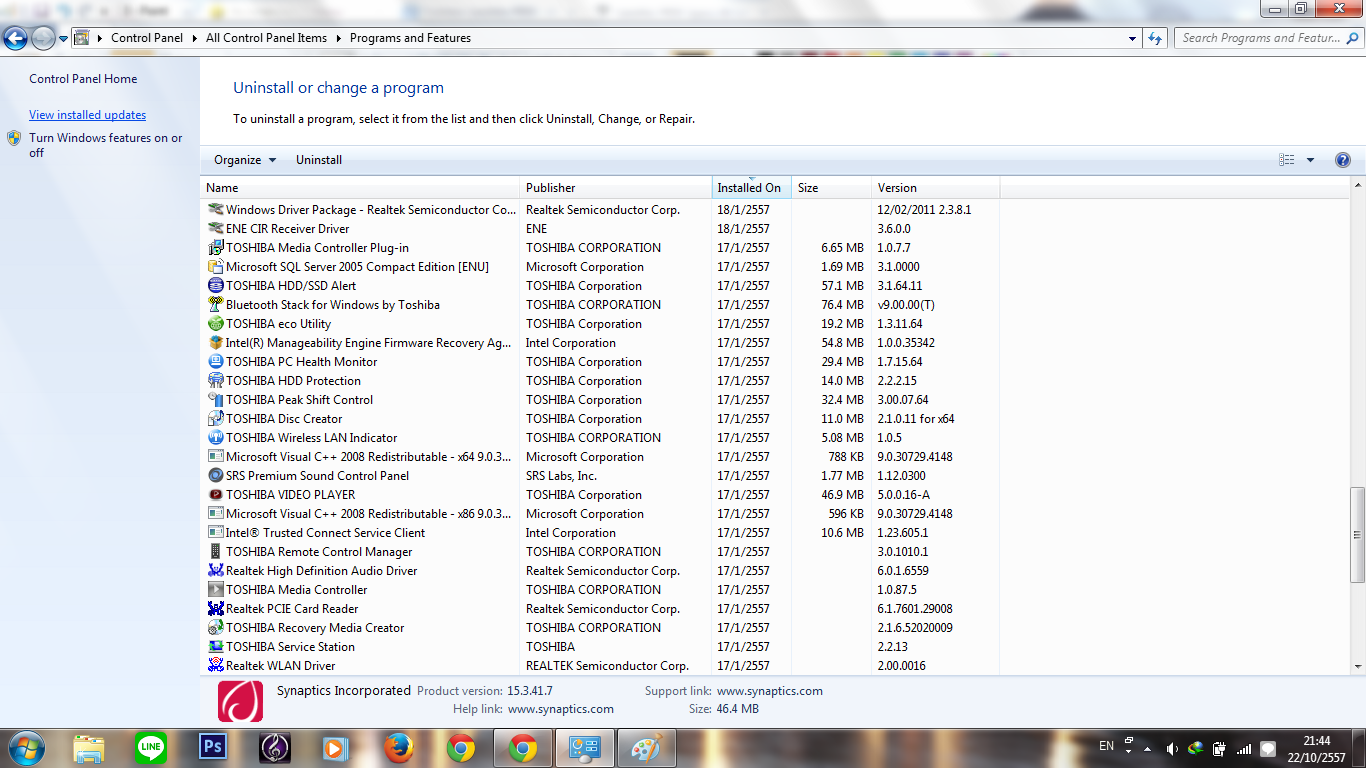The height and width of the screenshot is (768, 1366).
Task: Sort by the Installed On column header
Action: point(751,188)
